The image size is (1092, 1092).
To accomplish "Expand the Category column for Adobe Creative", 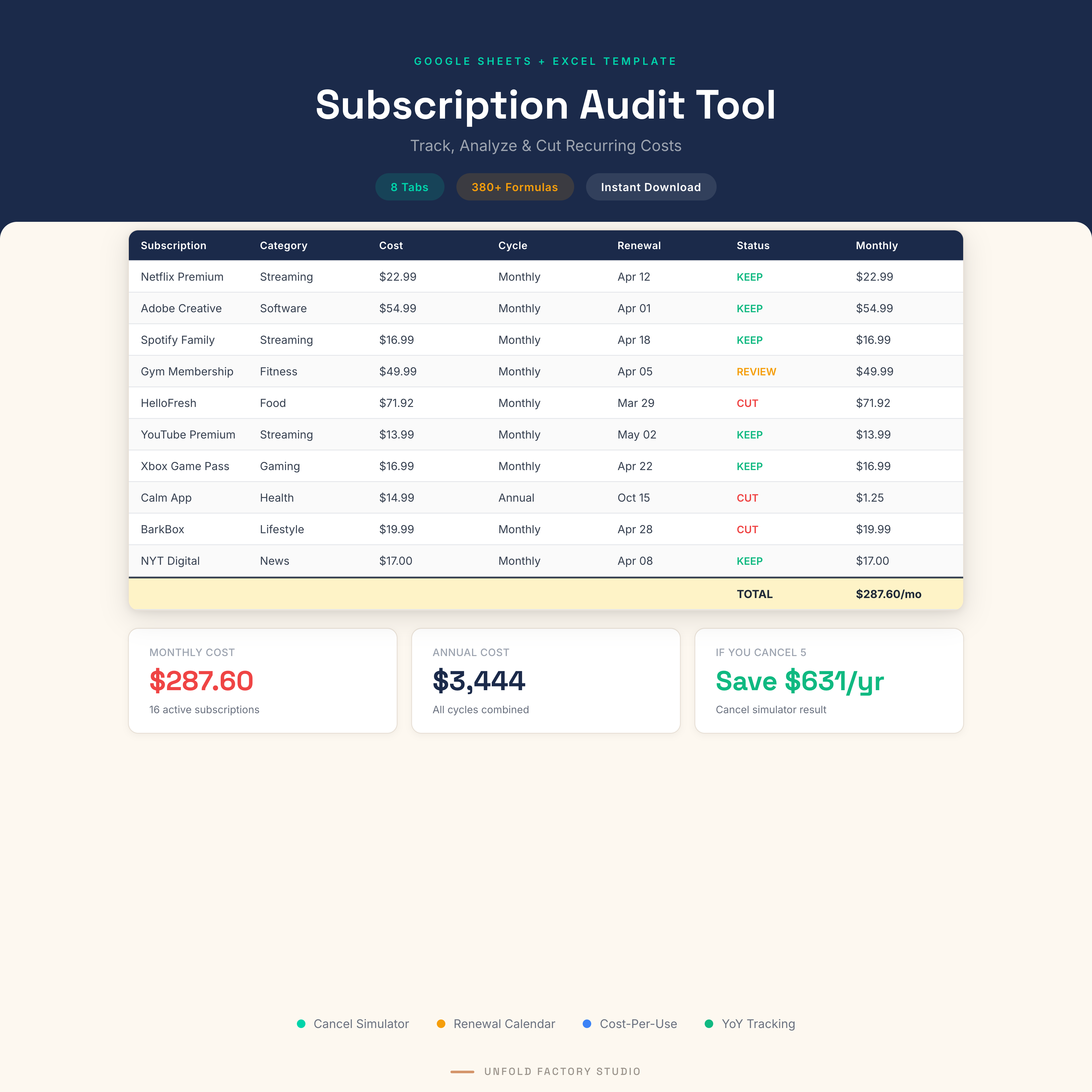I will pyautogui.click(x=283, y=308).
